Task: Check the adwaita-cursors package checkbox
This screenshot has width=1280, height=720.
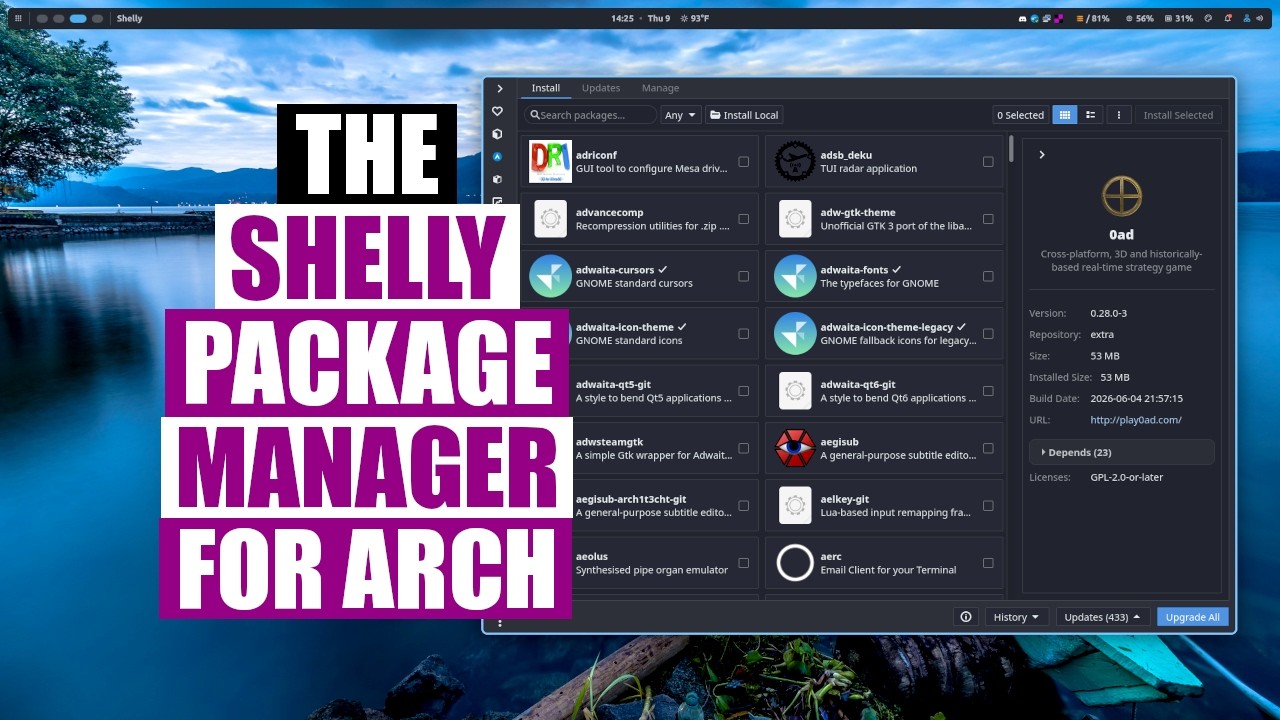Action: click(743, 276)
